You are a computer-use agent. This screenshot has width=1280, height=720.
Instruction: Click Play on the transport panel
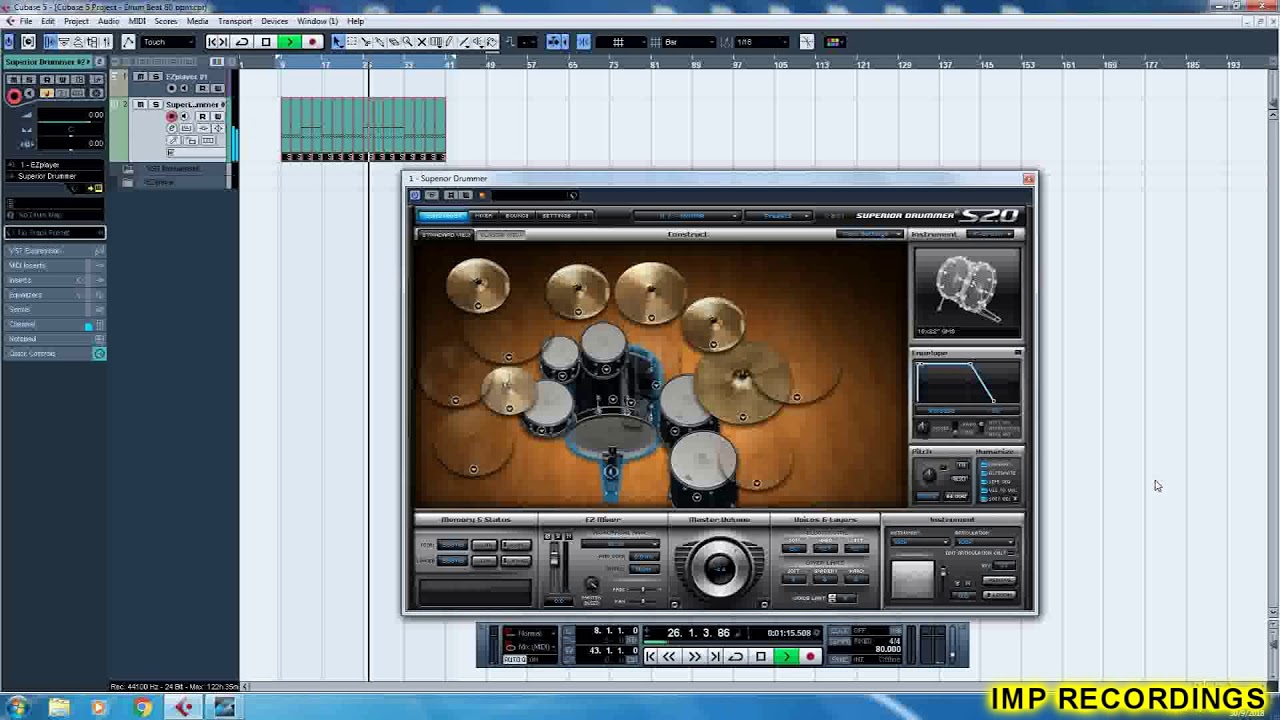click(786, 657)
